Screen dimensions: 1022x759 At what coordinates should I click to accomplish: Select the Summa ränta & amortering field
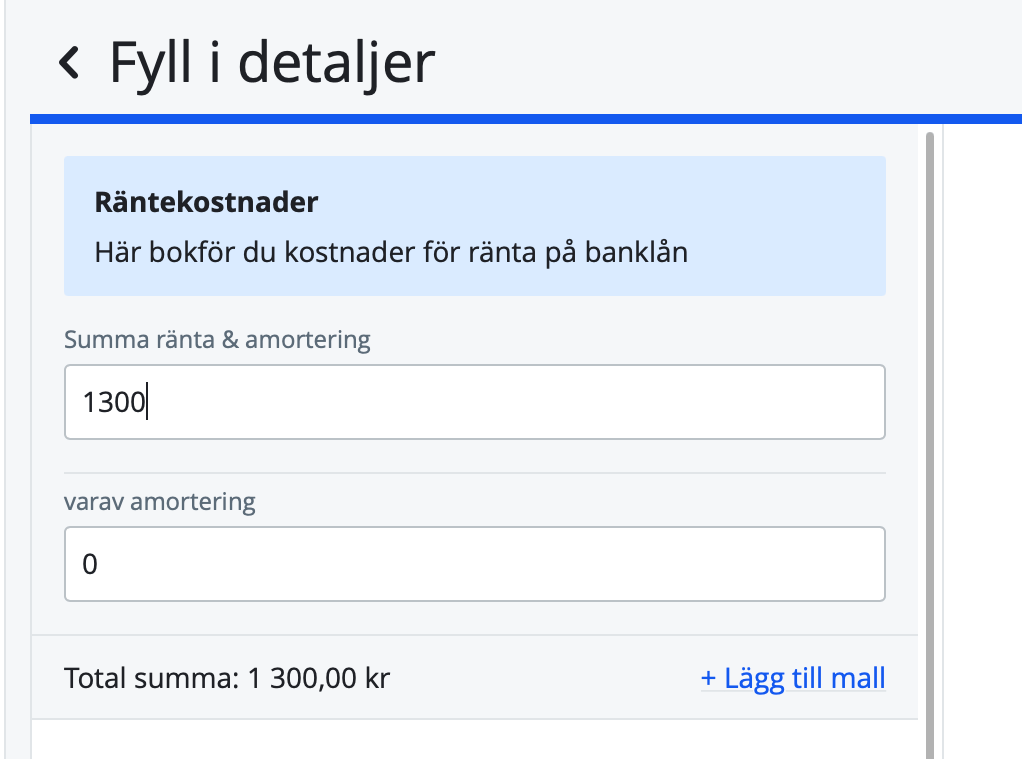pyautogui.click(x=475, y=402)
